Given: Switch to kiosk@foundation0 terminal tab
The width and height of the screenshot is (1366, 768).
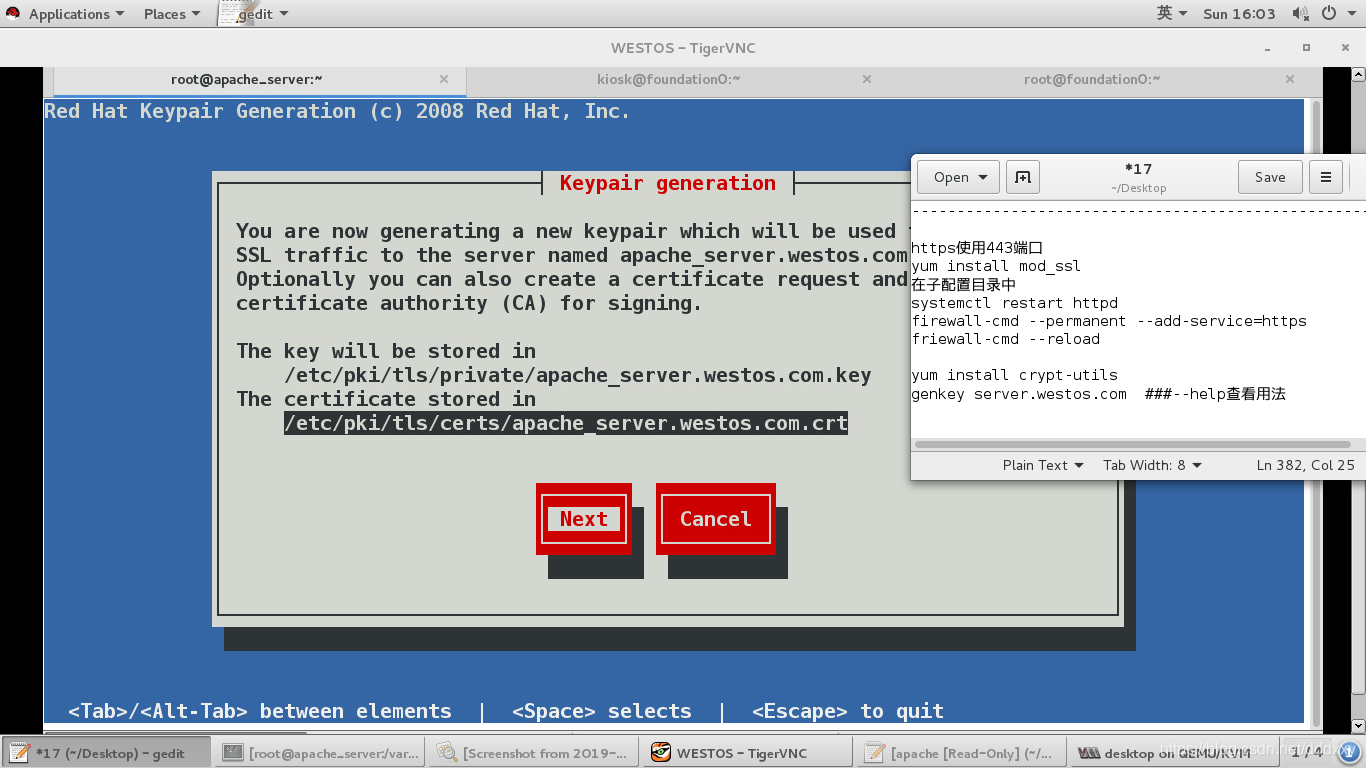Looking at the screenshot, I should [668, 79].
